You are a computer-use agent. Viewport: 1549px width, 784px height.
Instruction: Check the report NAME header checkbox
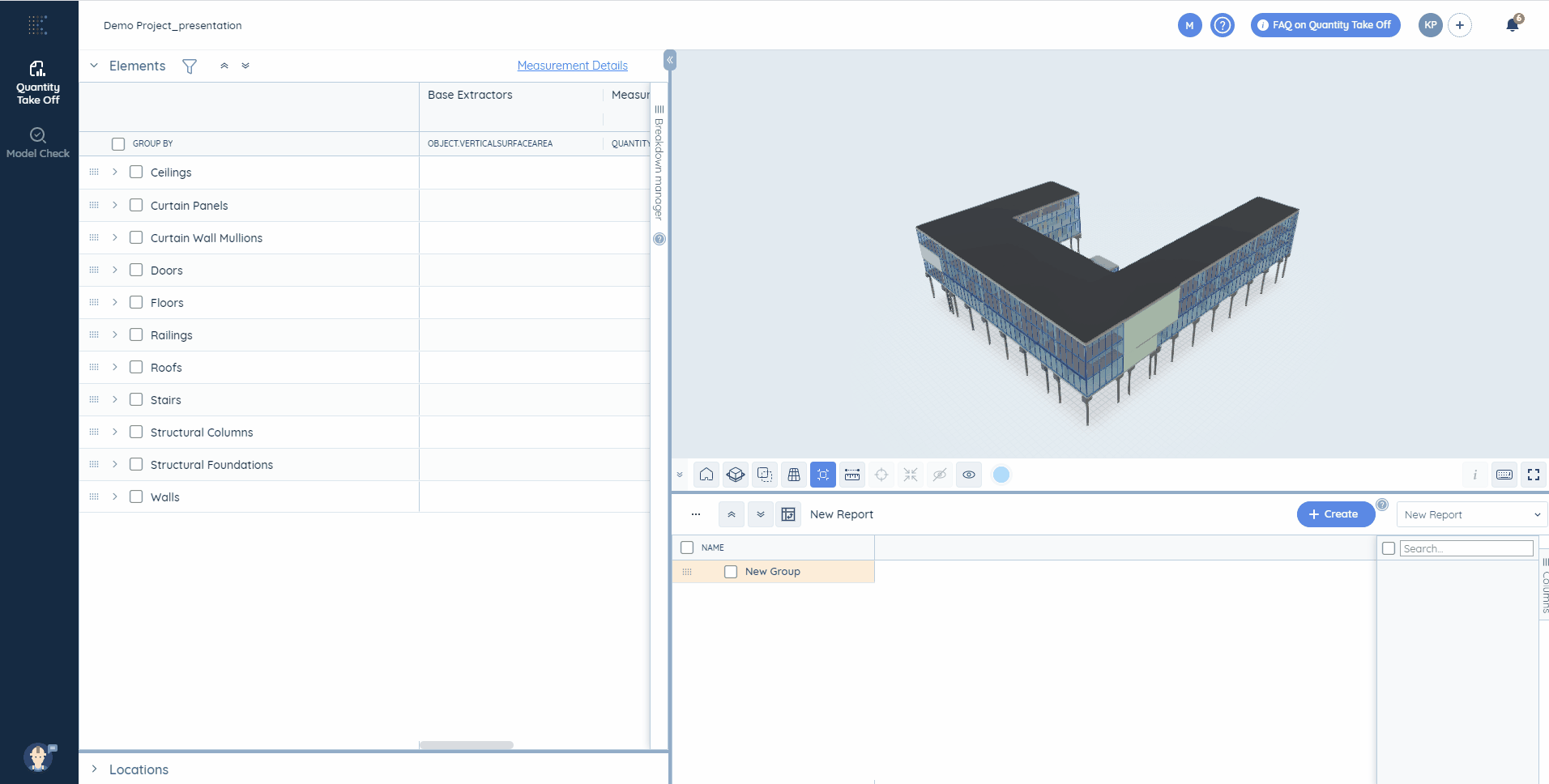tap(687, 548)
